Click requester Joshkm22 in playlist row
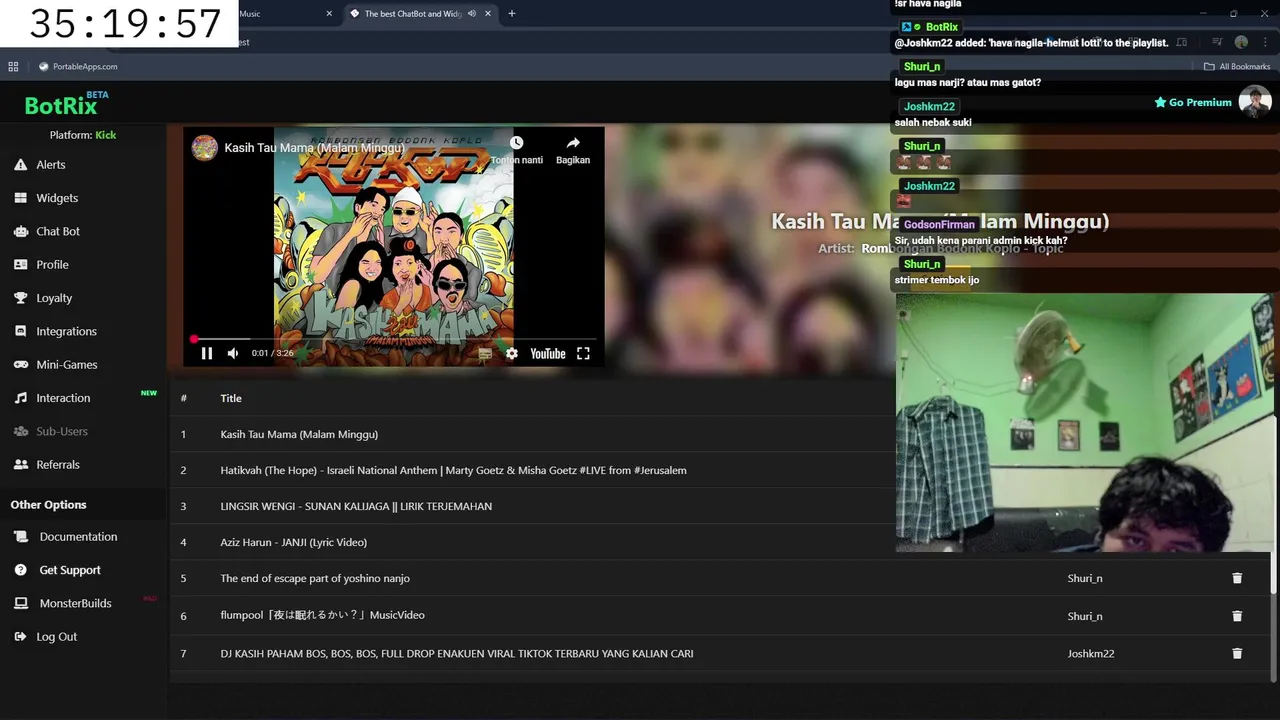 pos(1090,653)
